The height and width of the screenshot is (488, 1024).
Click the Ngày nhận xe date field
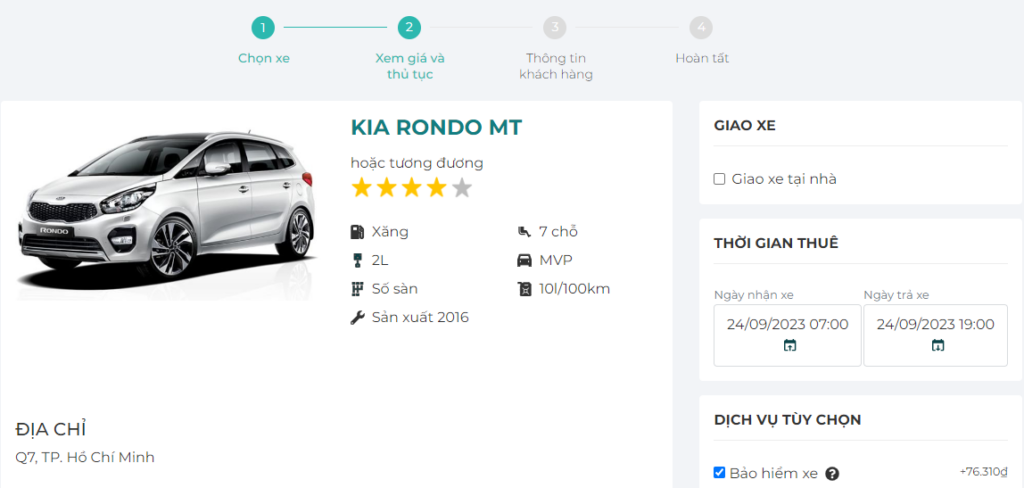[x=787, y=324]
